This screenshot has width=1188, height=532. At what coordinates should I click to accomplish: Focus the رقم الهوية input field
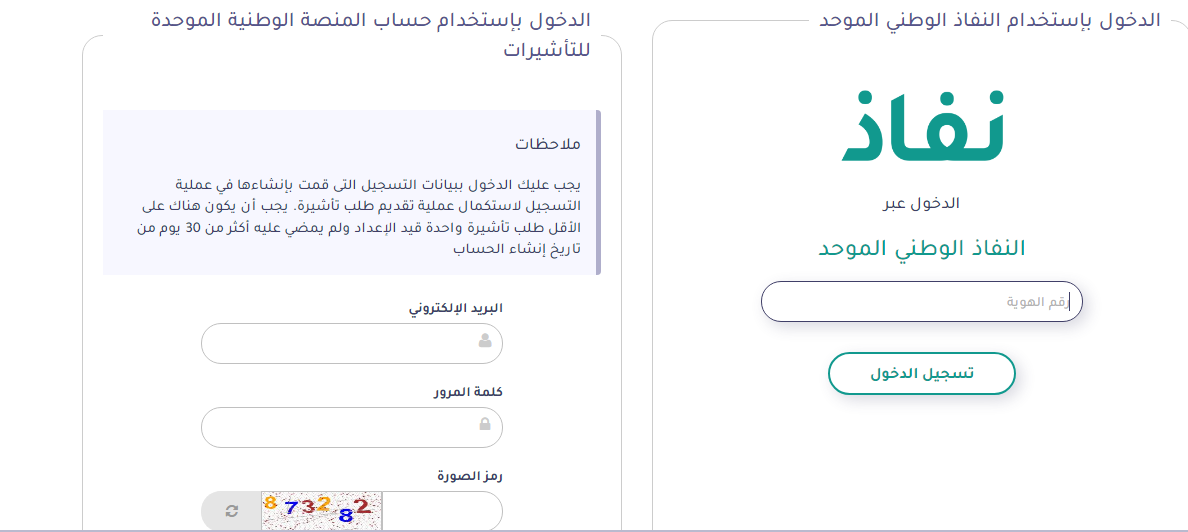[921, 301]
